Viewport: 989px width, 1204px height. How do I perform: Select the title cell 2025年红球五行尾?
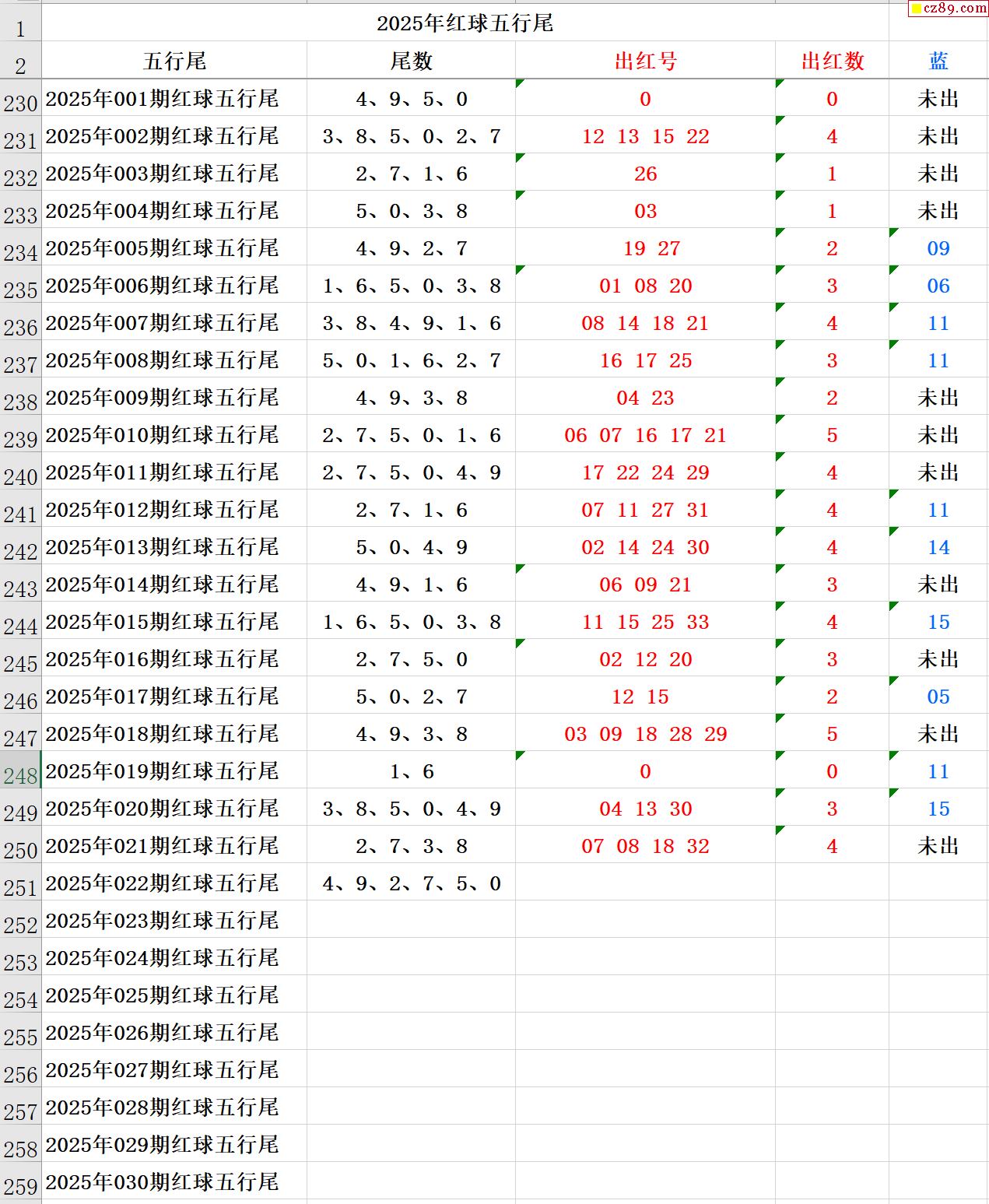pyautogui.click(x=465, y=23)
